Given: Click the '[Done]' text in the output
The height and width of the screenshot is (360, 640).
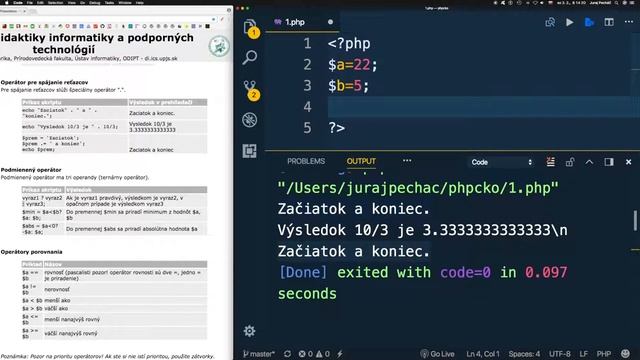Looking at the screenshot, I should click(x=303, y=272).
